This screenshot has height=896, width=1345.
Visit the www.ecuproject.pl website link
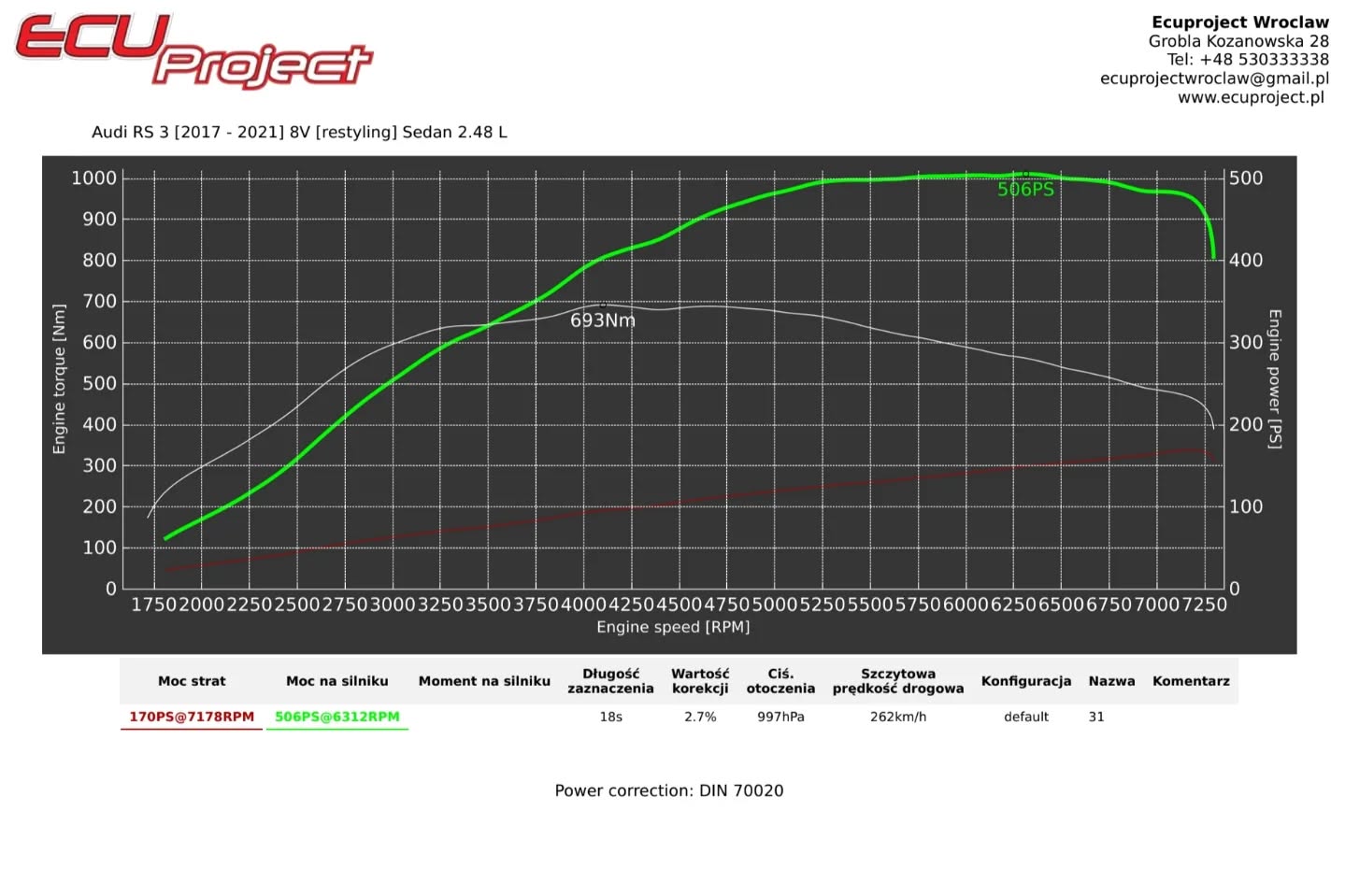coord(1251,97)
